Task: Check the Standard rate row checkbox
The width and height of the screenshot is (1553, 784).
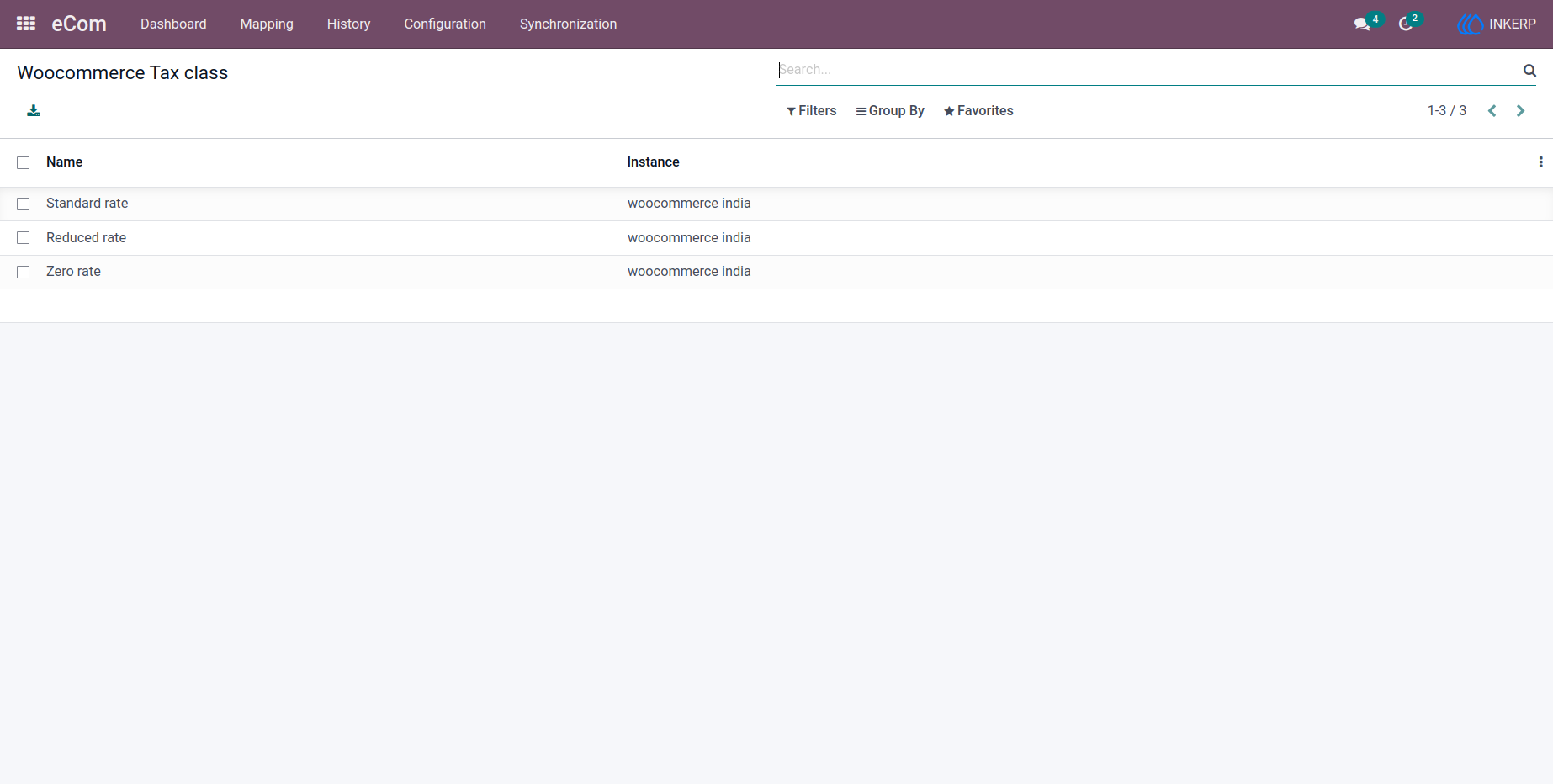Action: (24, 204)
